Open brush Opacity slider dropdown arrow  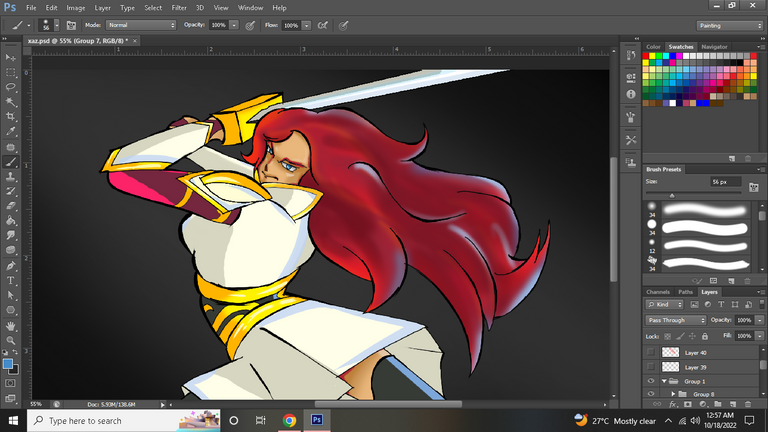click(x=234, y=25)
